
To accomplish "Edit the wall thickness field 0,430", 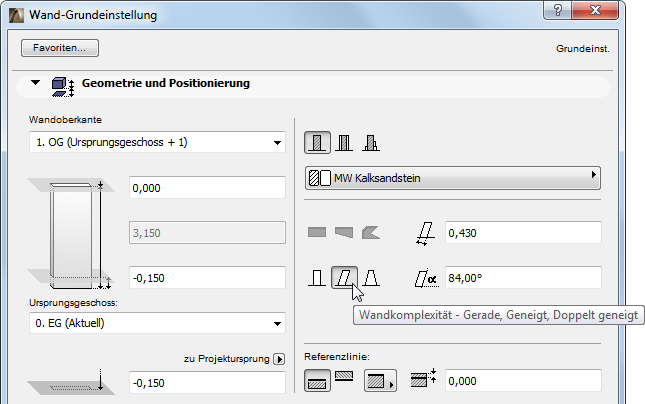I will pos(523,233).
